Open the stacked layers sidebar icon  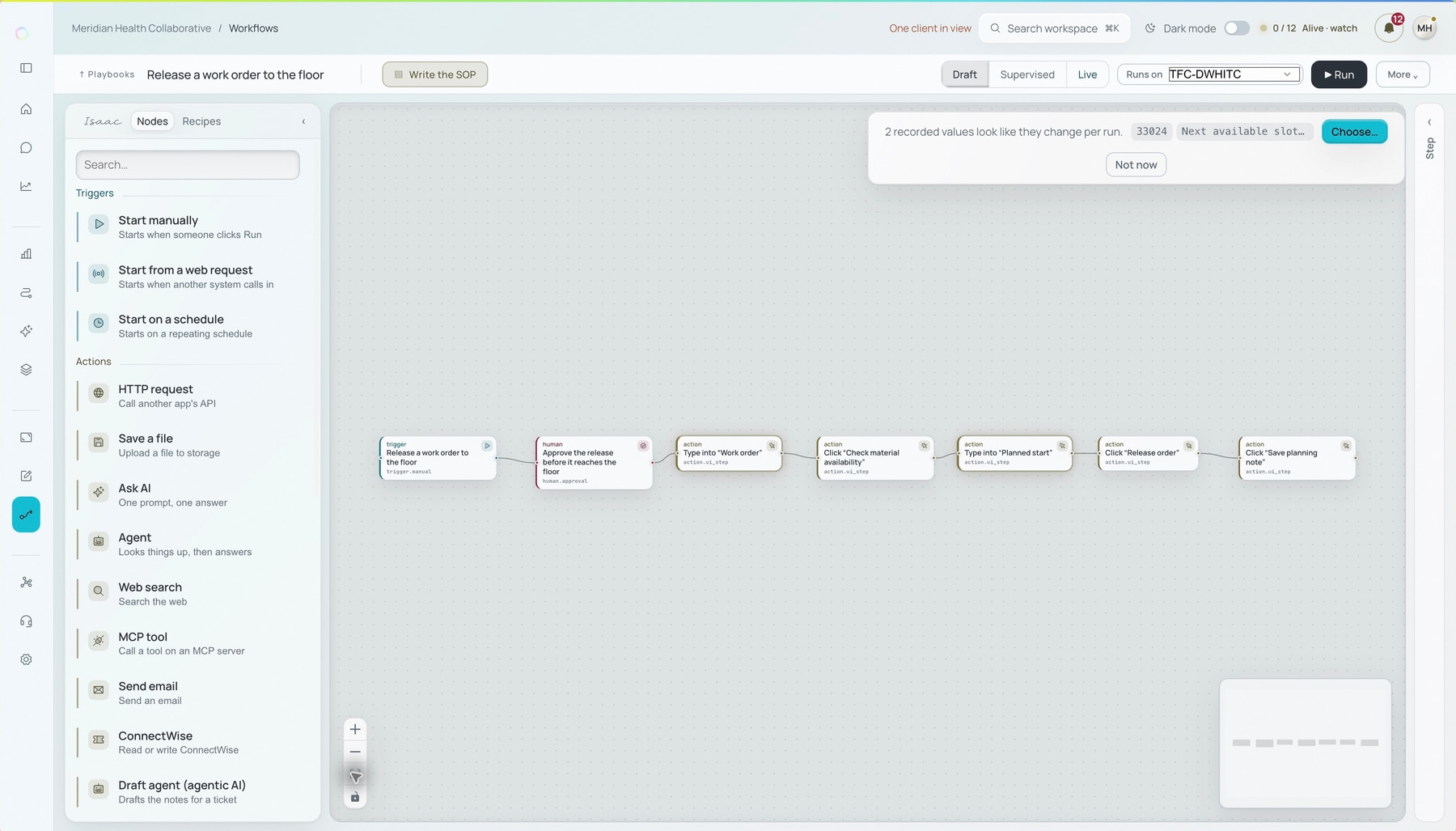tap(26, 370)
